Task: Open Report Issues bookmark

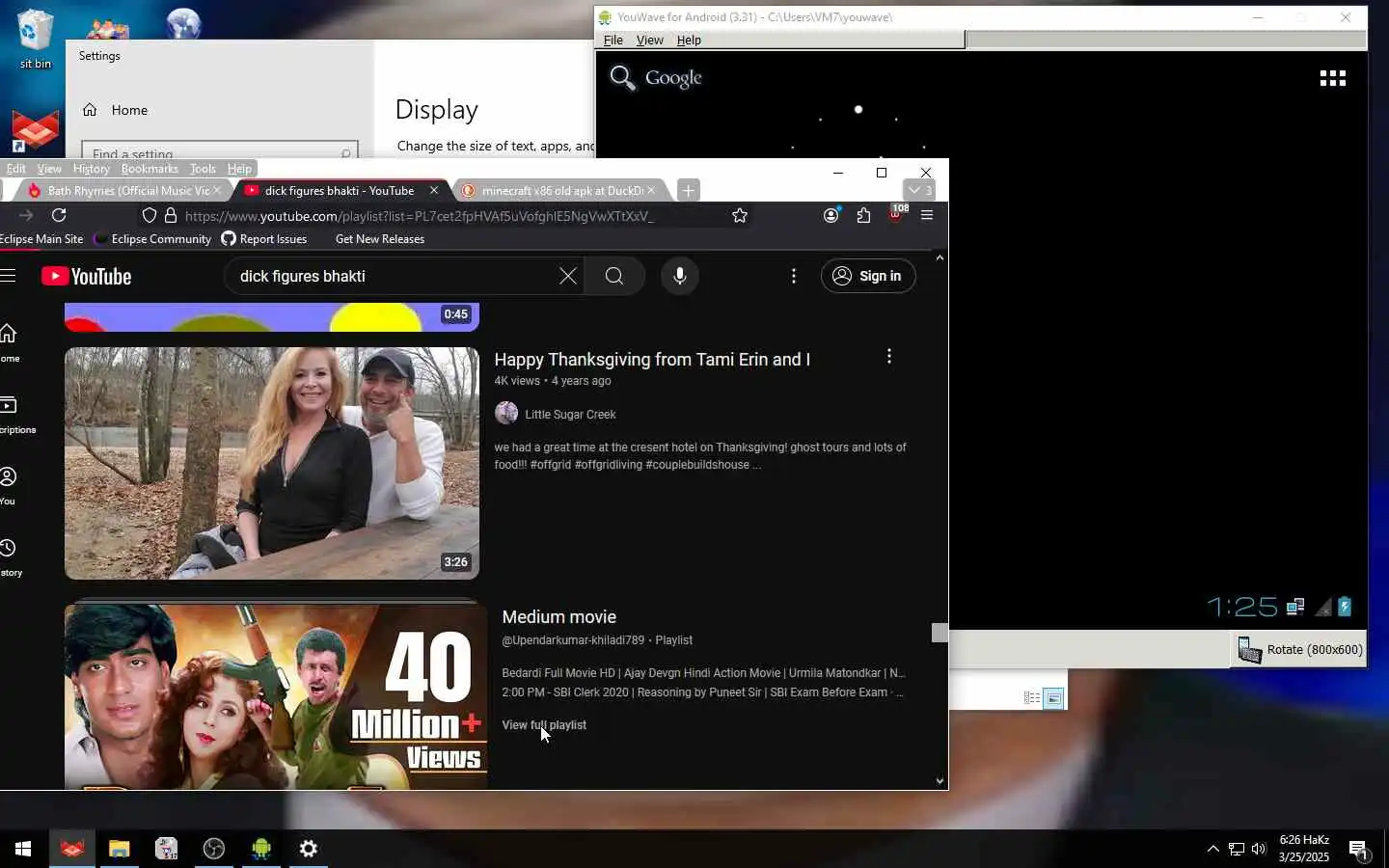Action: (264, 239)
